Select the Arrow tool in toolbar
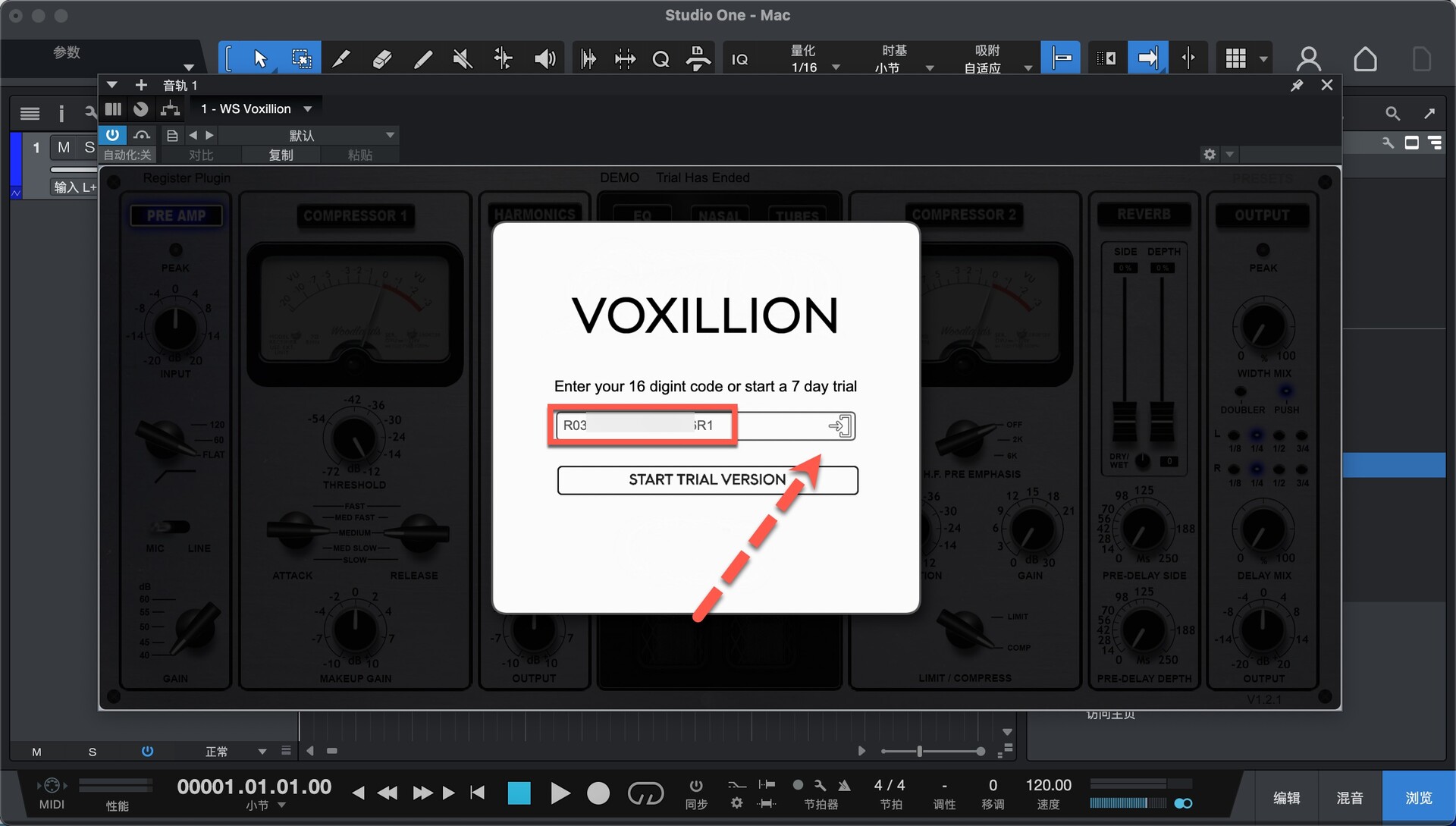 coord(260,58)
